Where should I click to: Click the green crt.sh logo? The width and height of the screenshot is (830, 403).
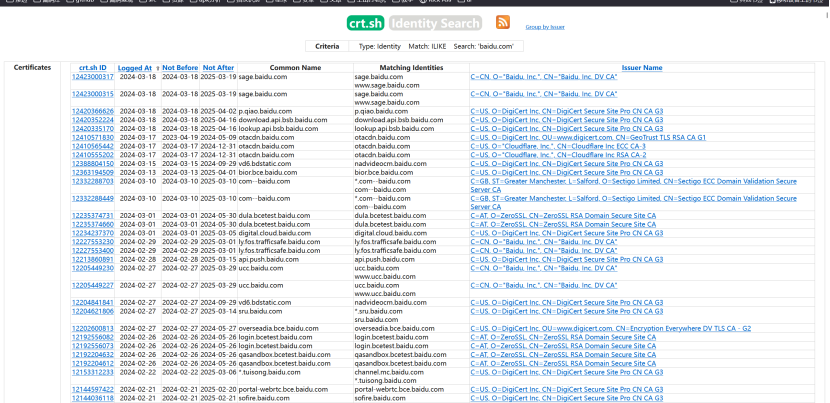tap(365, 23)
